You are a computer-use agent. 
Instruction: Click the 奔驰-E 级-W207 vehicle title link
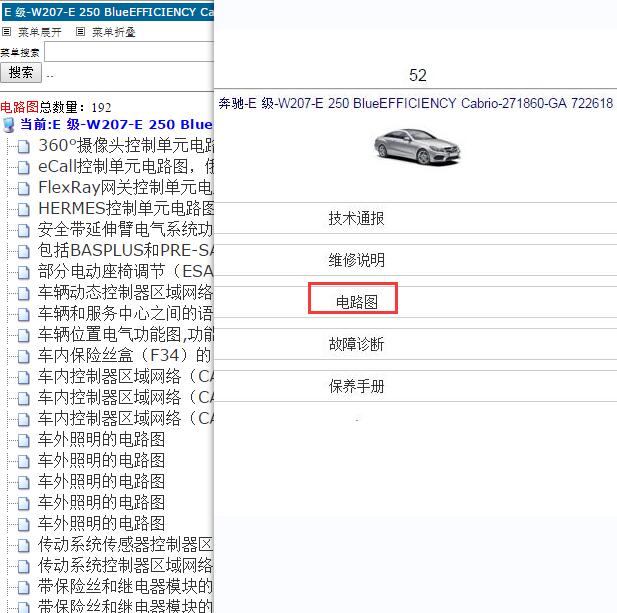click(x=416, y=103)
